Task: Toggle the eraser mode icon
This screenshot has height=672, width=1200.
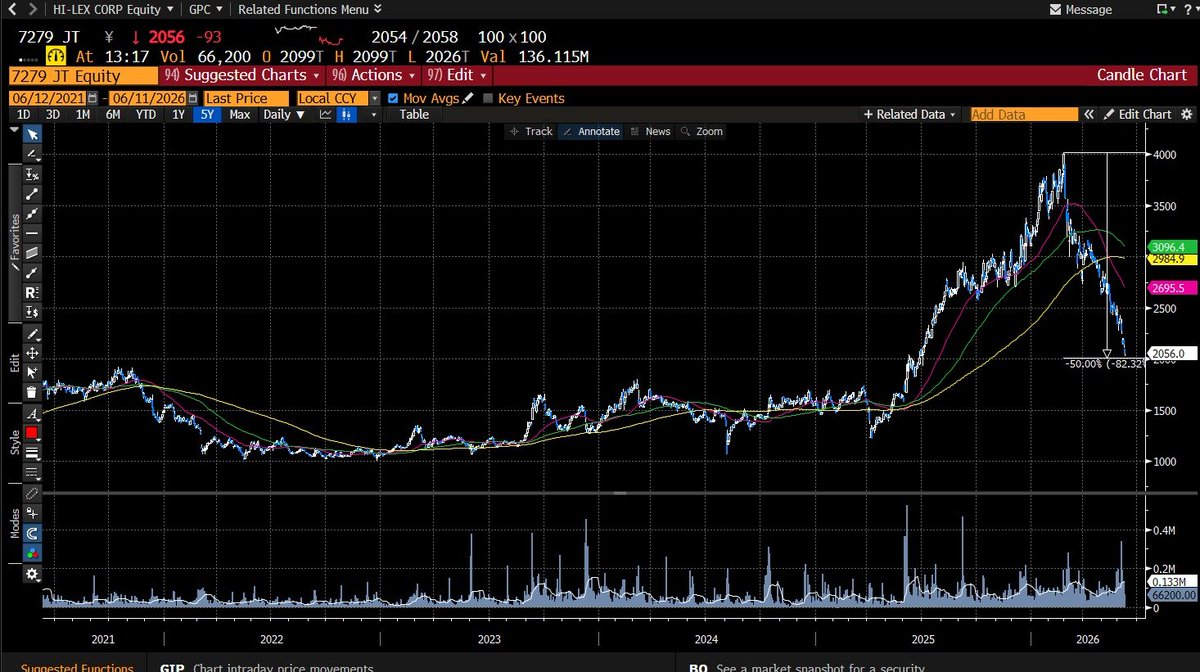Action: point(32,494)
